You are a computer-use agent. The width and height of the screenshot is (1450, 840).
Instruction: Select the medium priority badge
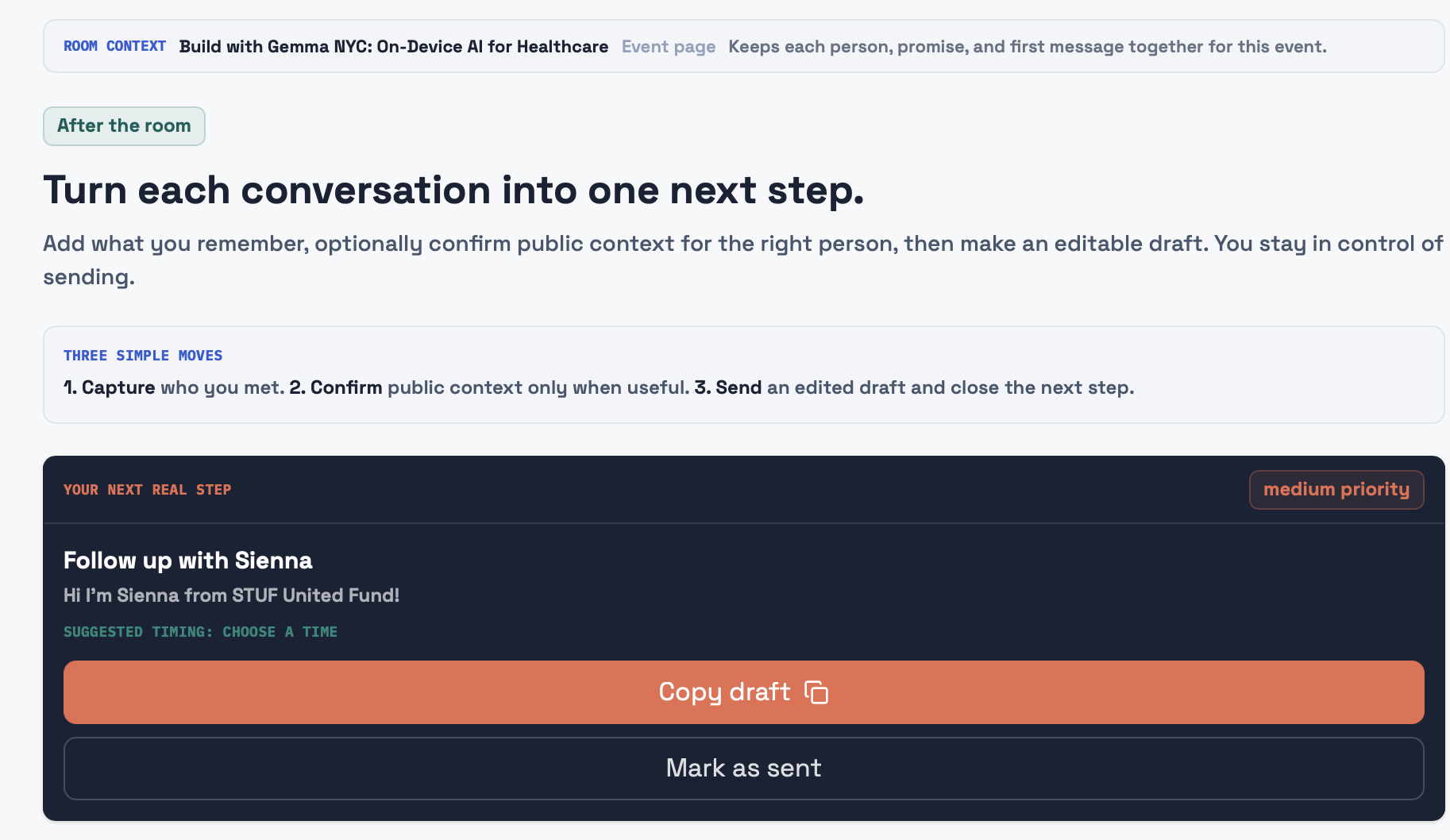(1336, 490)
